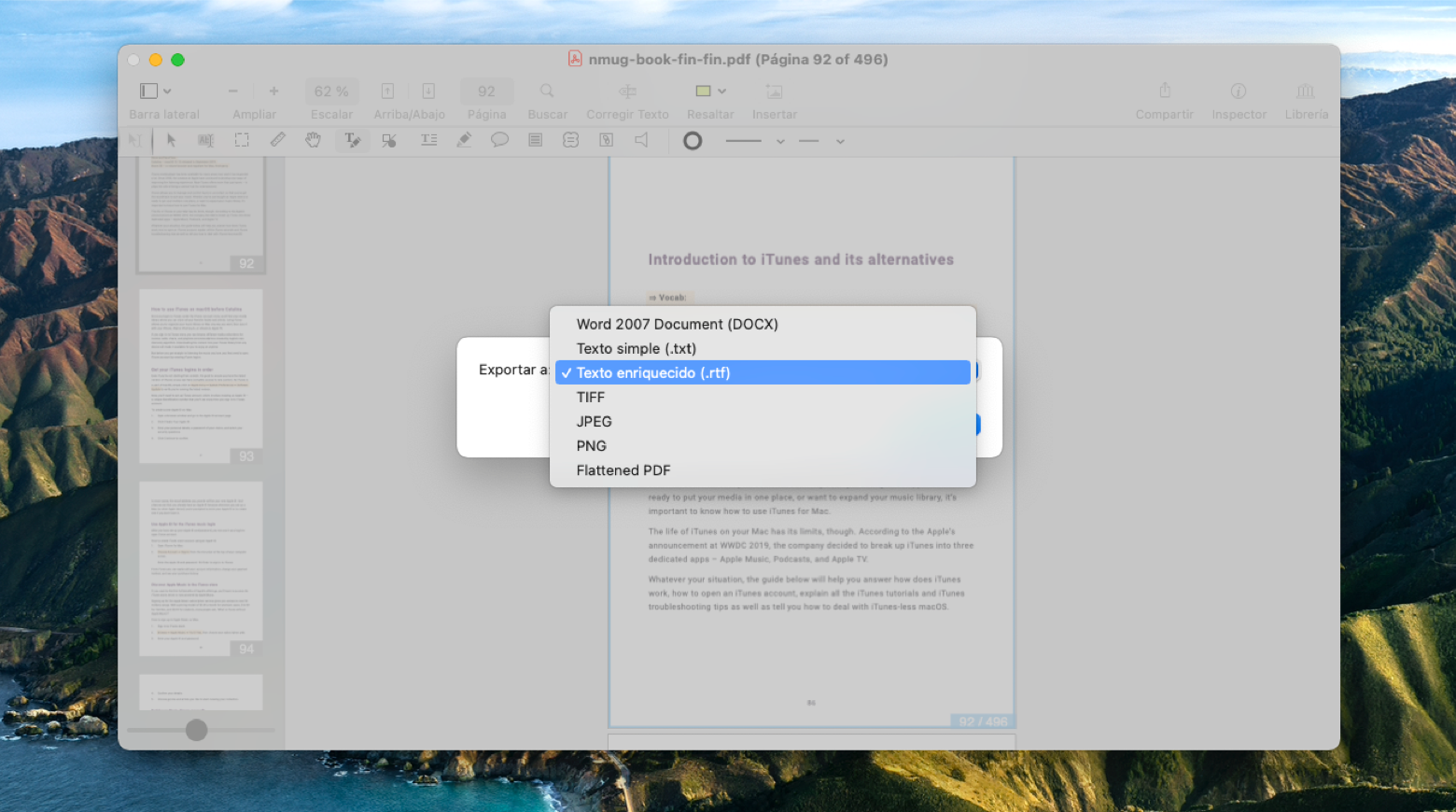Click the Corregir Texto button
1456x812 pixels.
626,91
